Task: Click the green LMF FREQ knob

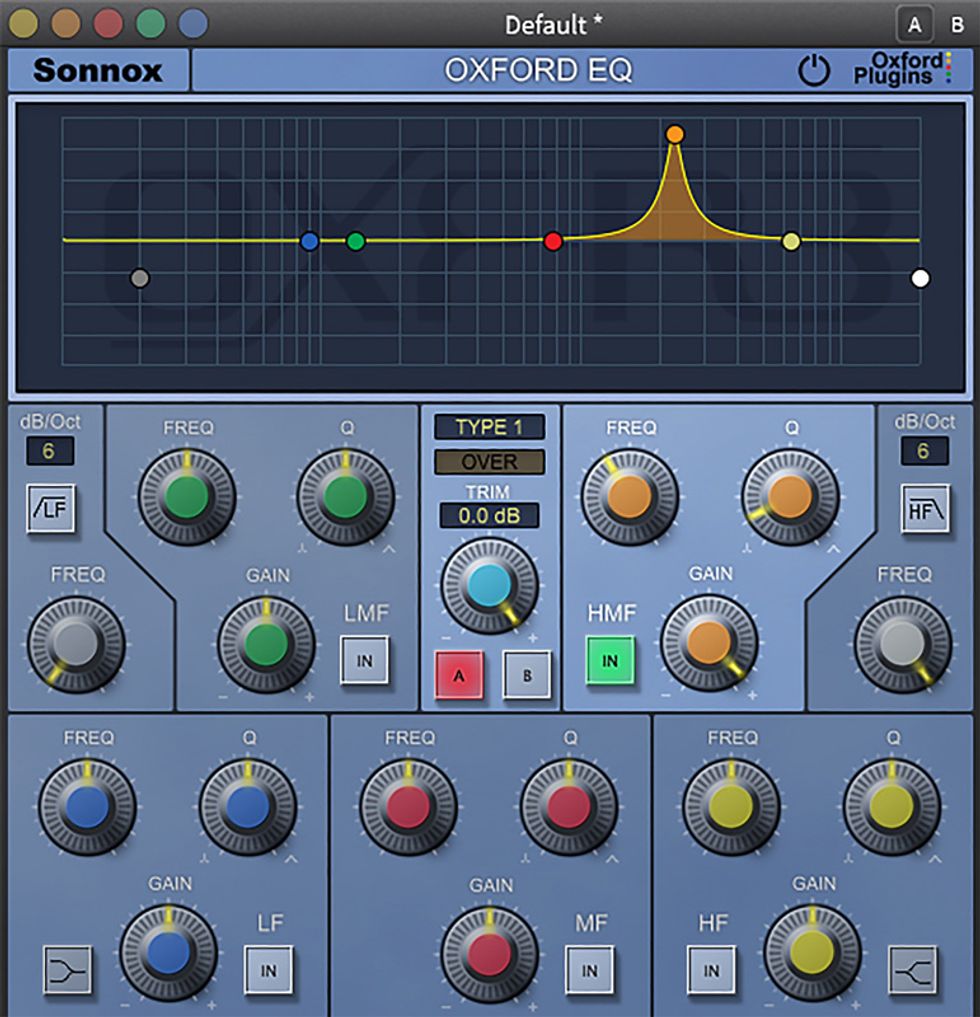Action: tap(187, 497)
